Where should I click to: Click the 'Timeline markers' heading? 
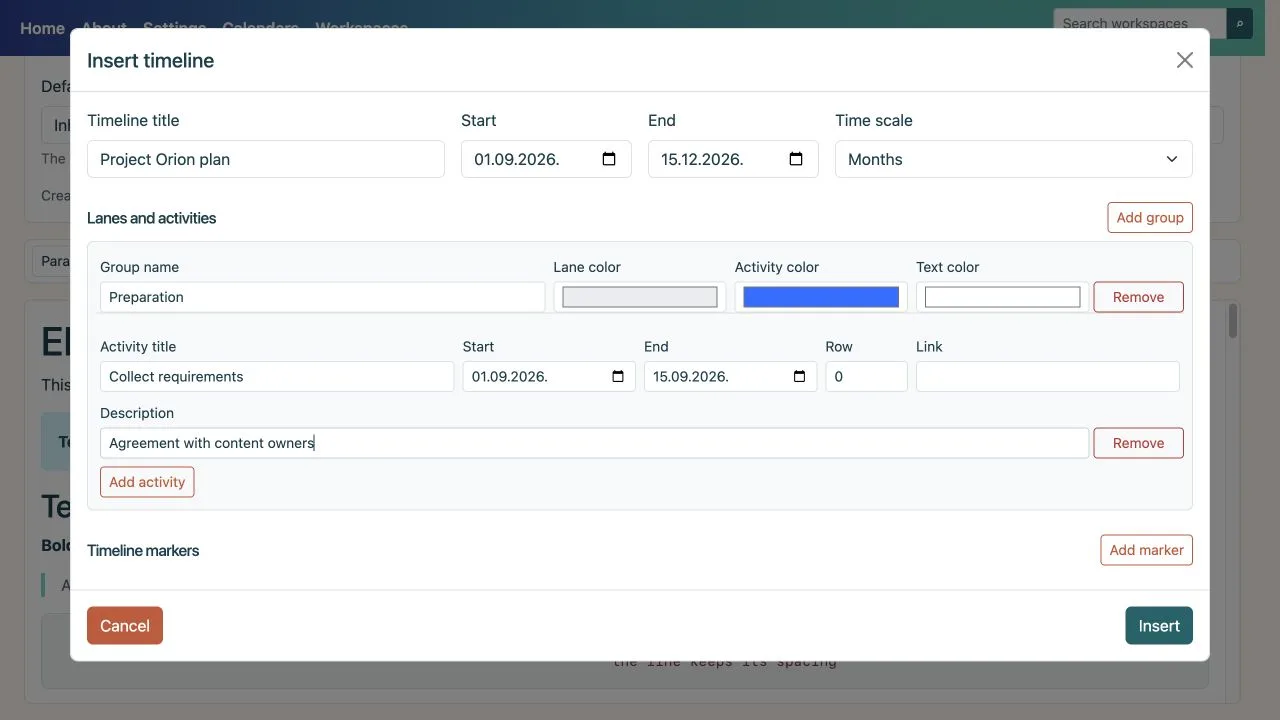coord(143,551)
